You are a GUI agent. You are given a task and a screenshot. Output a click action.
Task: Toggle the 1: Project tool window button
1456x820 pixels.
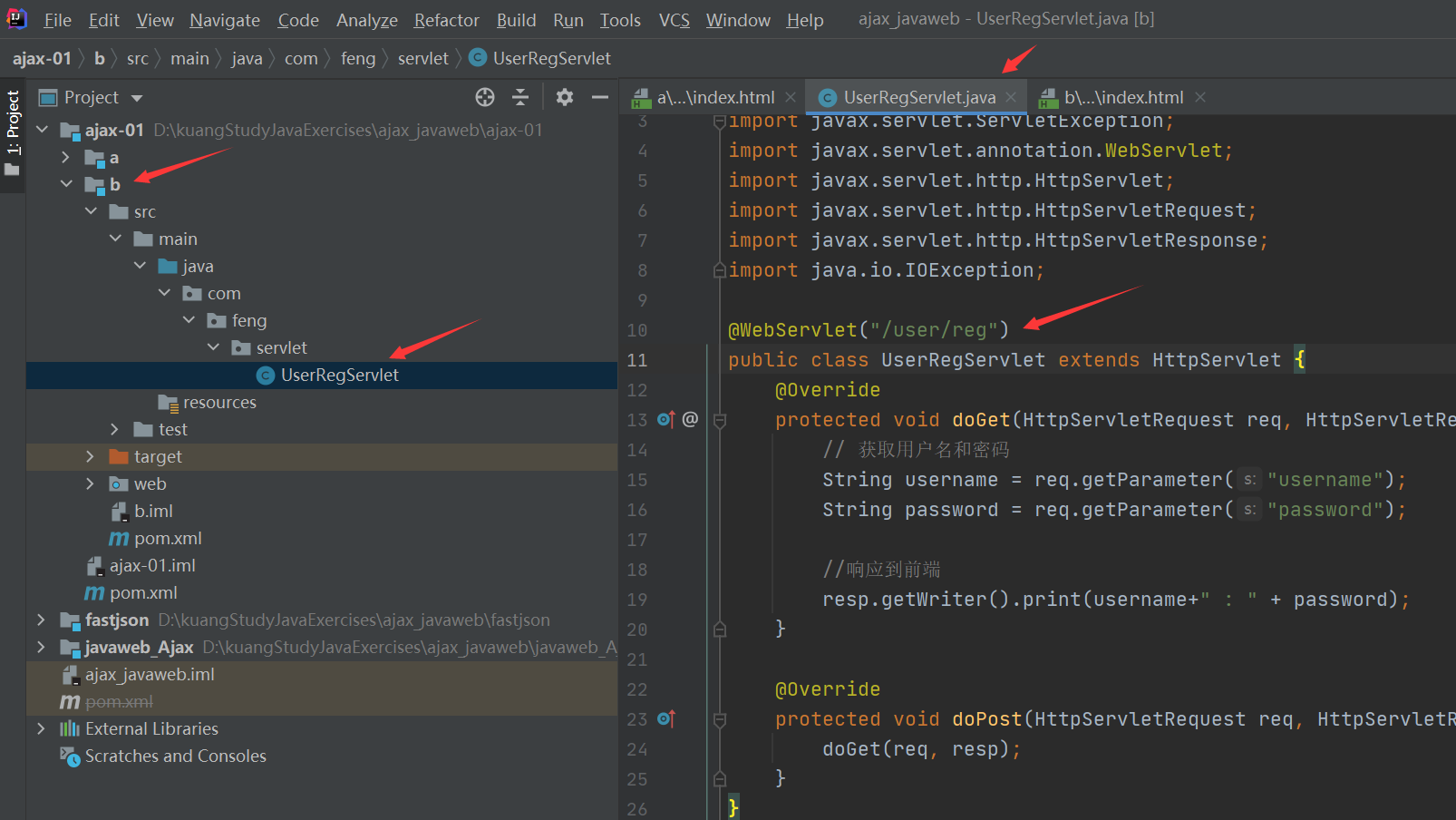[x=13, y=134]
